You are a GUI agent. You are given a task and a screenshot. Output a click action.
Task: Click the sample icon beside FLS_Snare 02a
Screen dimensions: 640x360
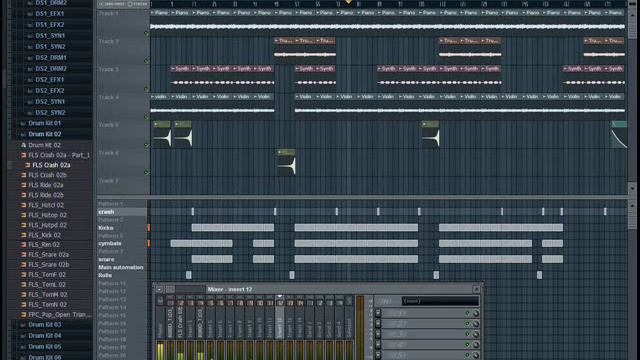click(23, 255)
